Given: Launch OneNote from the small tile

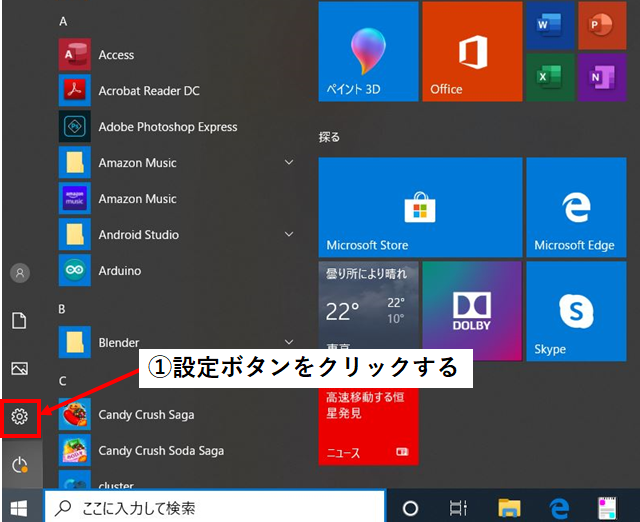Looking at the screenshot, I should [x=602, y=77].
